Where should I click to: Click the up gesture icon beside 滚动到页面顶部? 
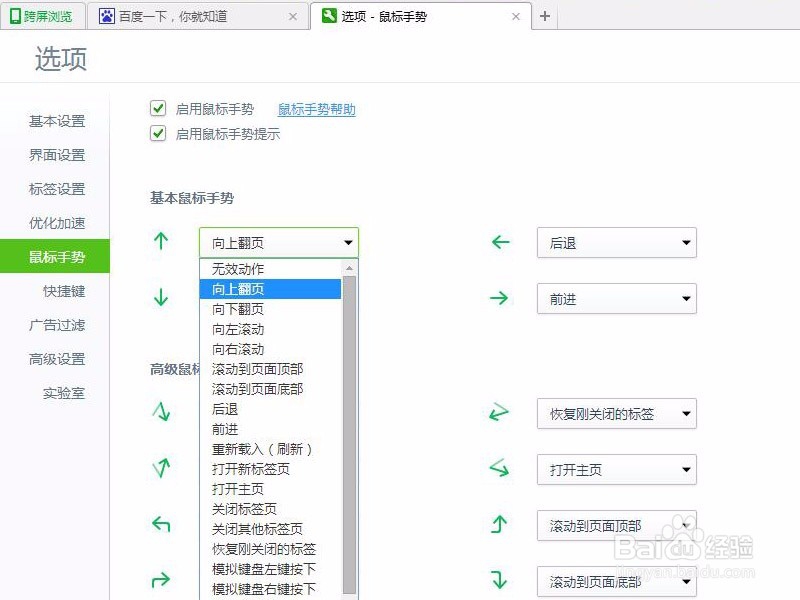[499, 525]
